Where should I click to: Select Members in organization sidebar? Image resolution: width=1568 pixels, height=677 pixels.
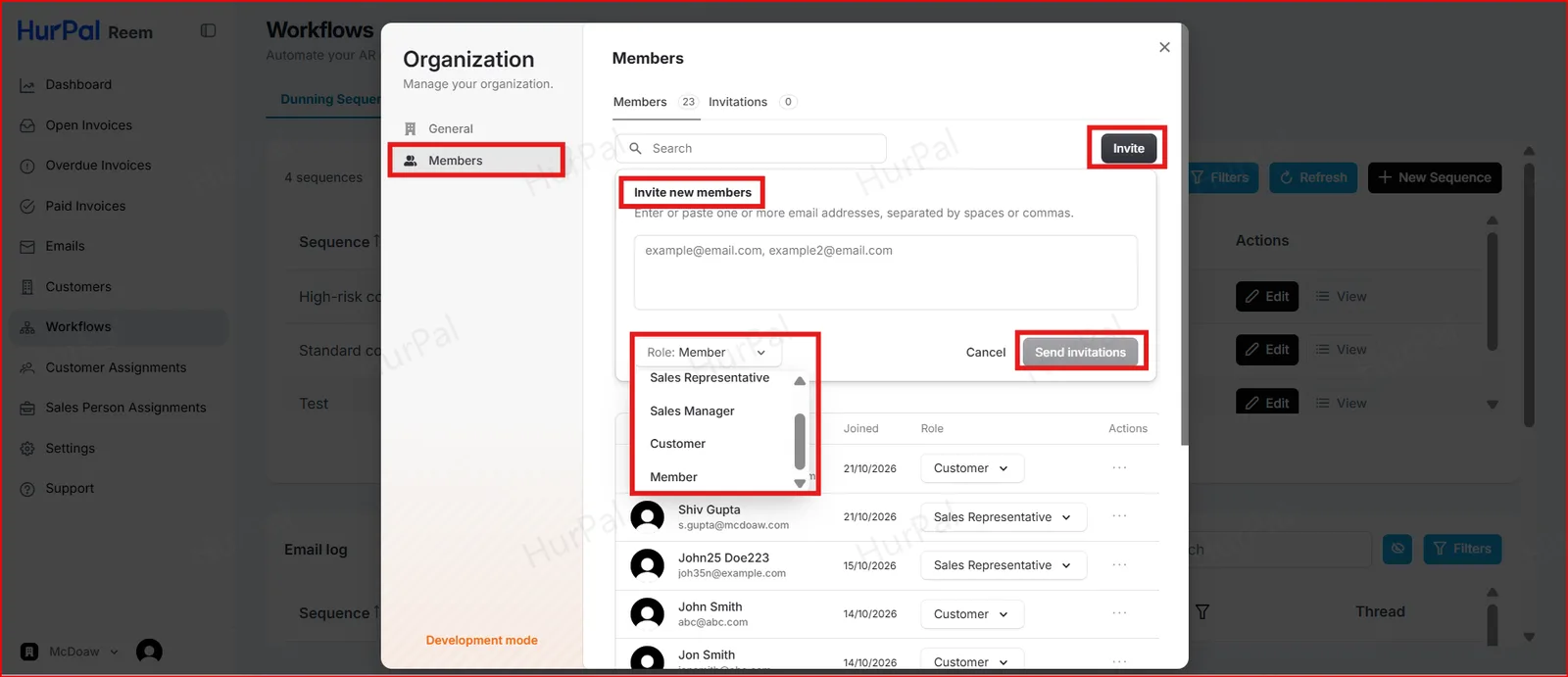coord(476,161)
